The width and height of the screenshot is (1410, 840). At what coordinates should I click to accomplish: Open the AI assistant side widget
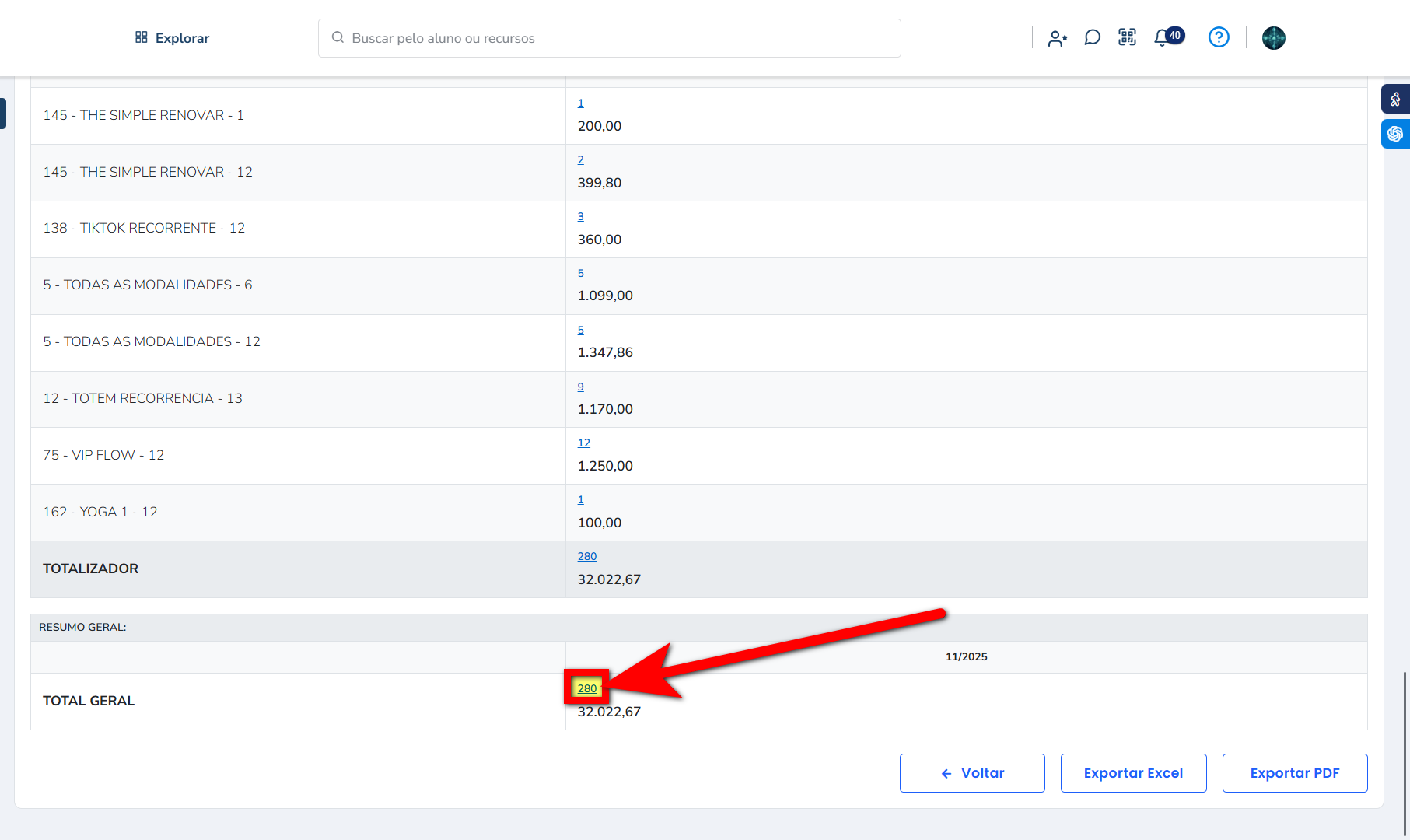pyautogui.click(x=1395, y=134)
